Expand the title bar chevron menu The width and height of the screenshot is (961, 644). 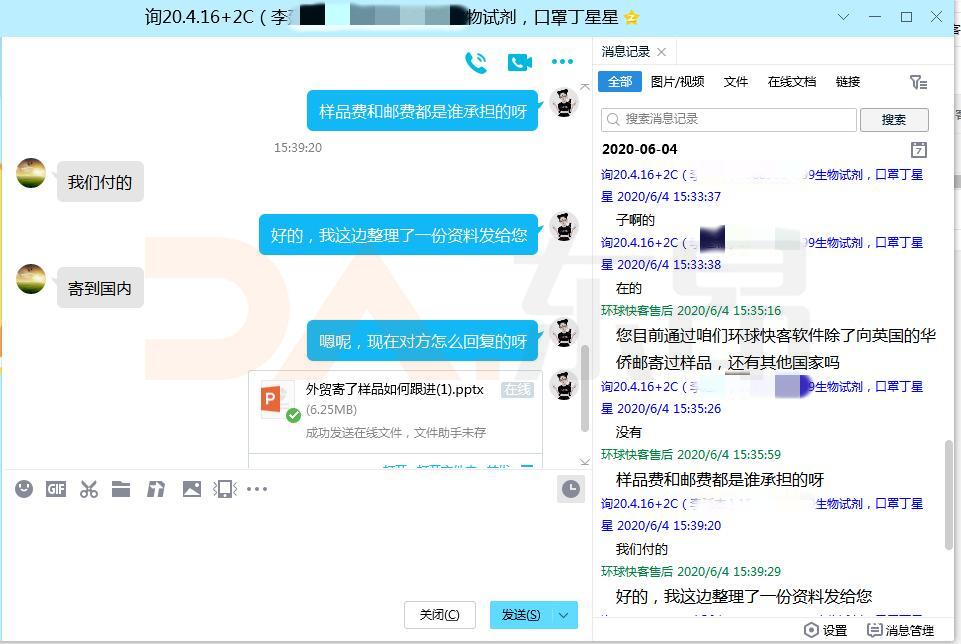pos(843,17)
